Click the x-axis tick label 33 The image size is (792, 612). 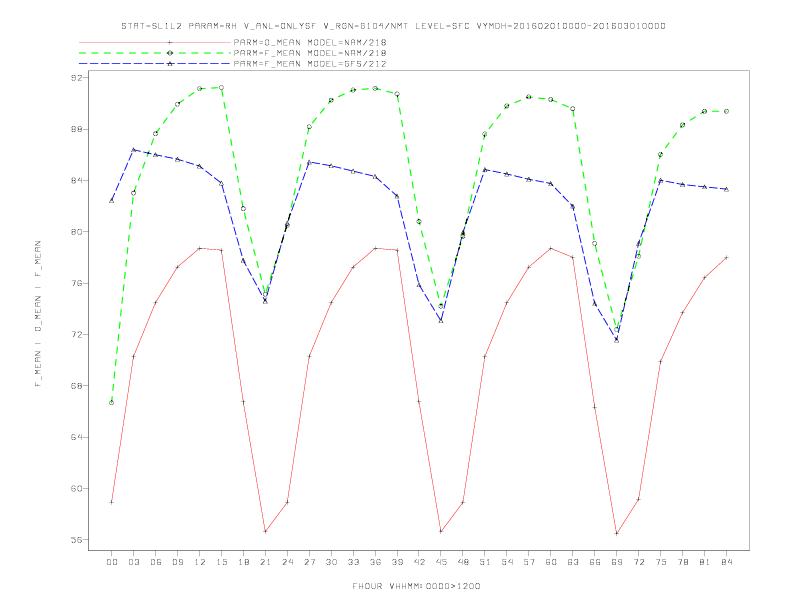353,562
